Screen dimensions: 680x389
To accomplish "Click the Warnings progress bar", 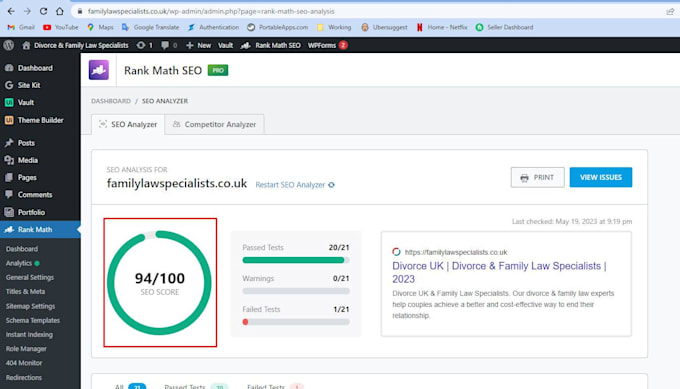I will tap(296, 291).
